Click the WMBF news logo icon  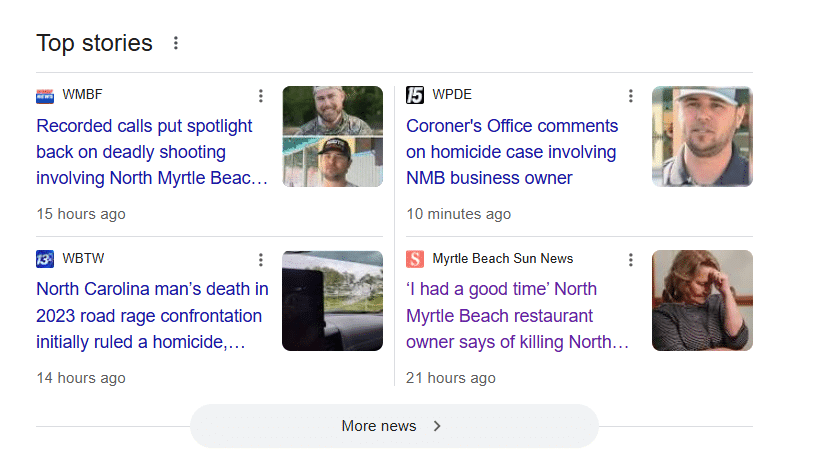pos(45,96)
